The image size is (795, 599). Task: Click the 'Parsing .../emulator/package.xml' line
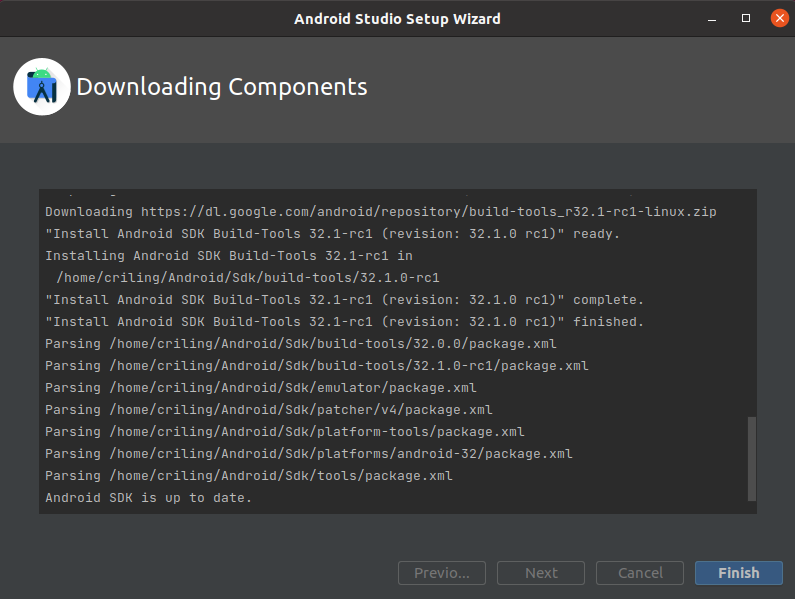point(261,387)
